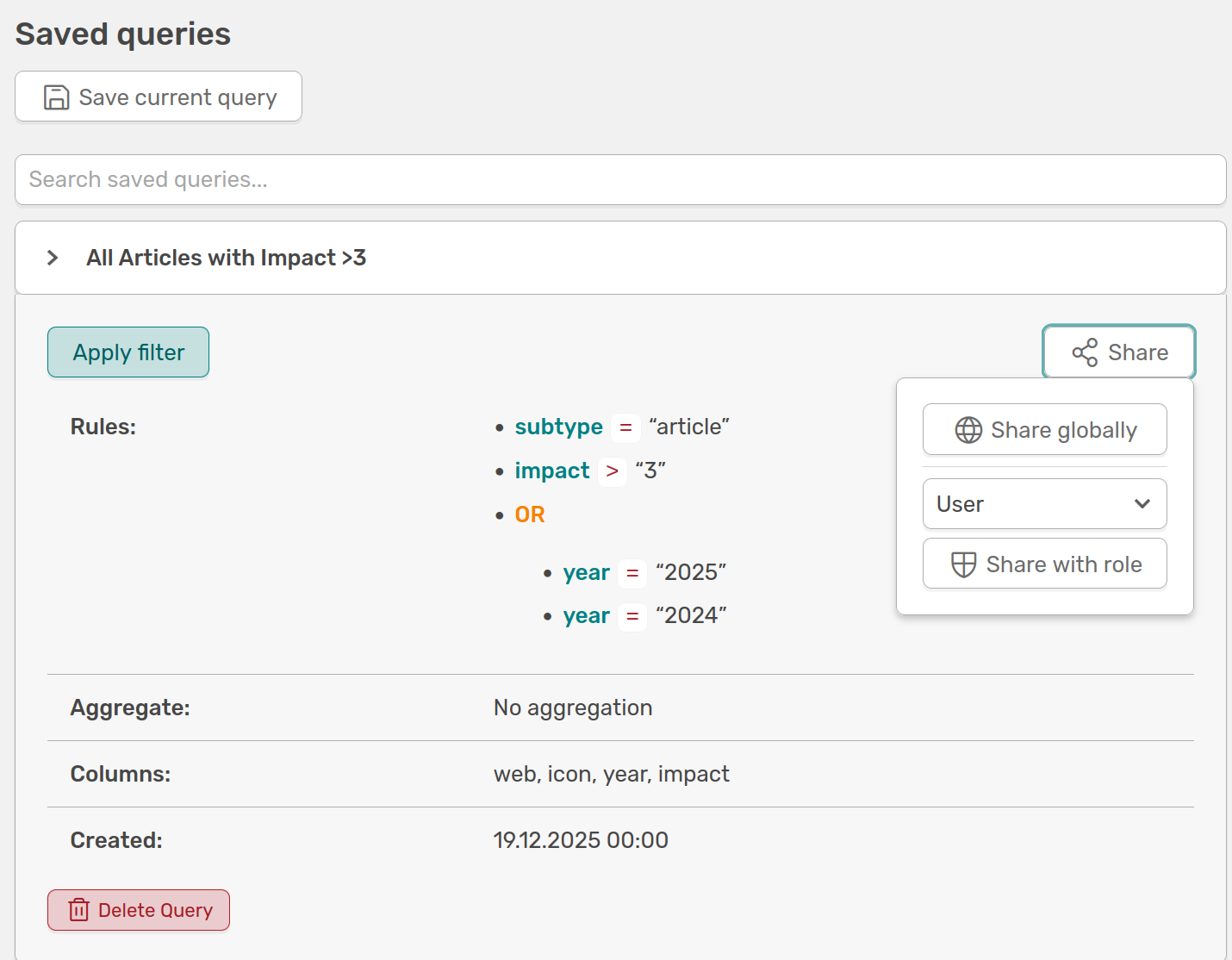
Task: Click Share with role button
Action: [x=1045, y=564]
